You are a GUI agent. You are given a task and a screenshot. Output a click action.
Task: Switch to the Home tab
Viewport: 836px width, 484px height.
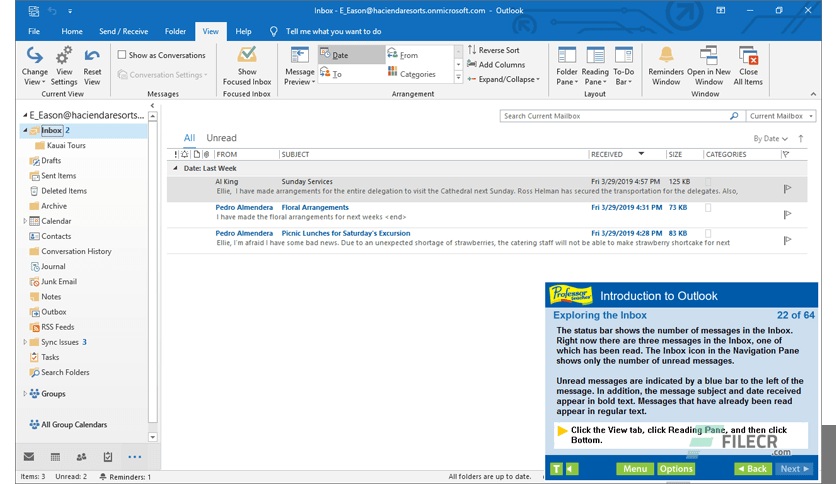click(72, 31)
